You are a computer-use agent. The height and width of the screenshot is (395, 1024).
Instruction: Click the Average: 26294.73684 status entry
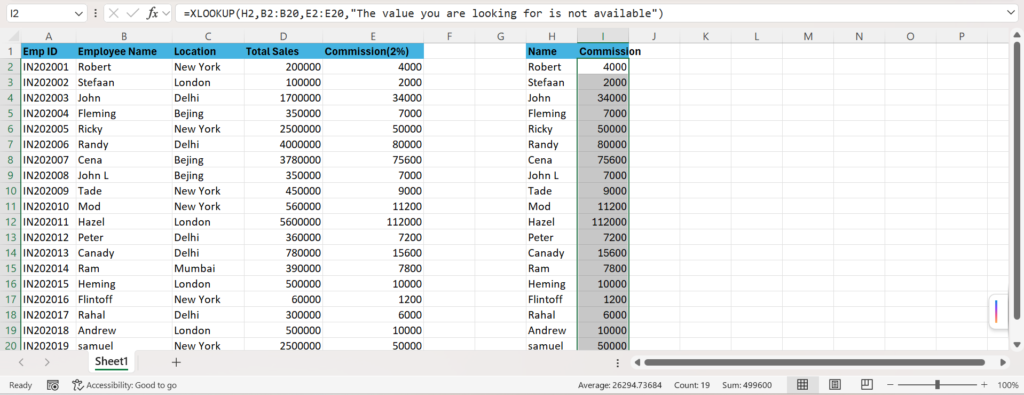[620, 385]
